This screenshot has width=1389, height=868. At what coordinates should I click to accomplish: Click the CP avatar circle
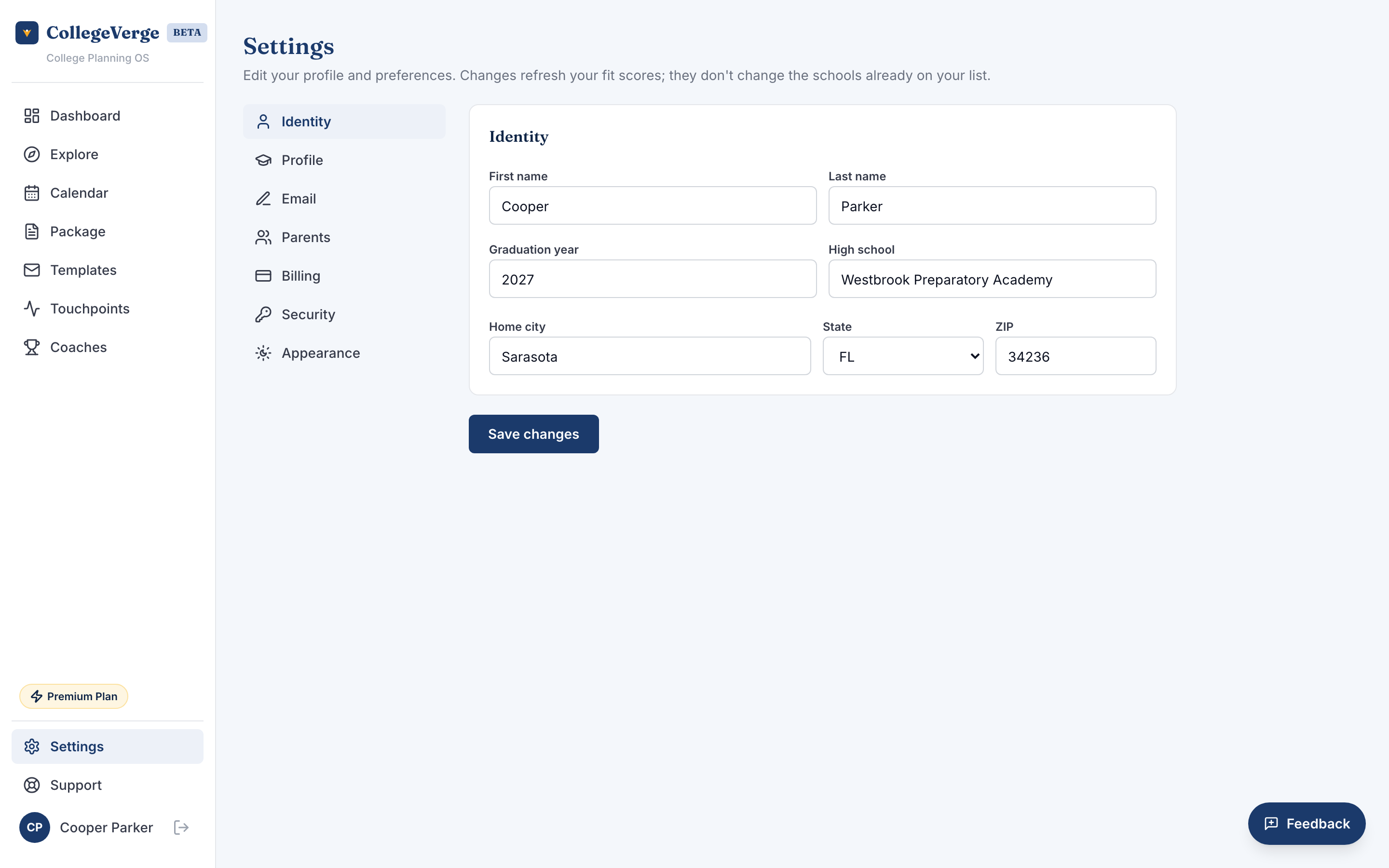pyautogui.click(x=34, y=827)
